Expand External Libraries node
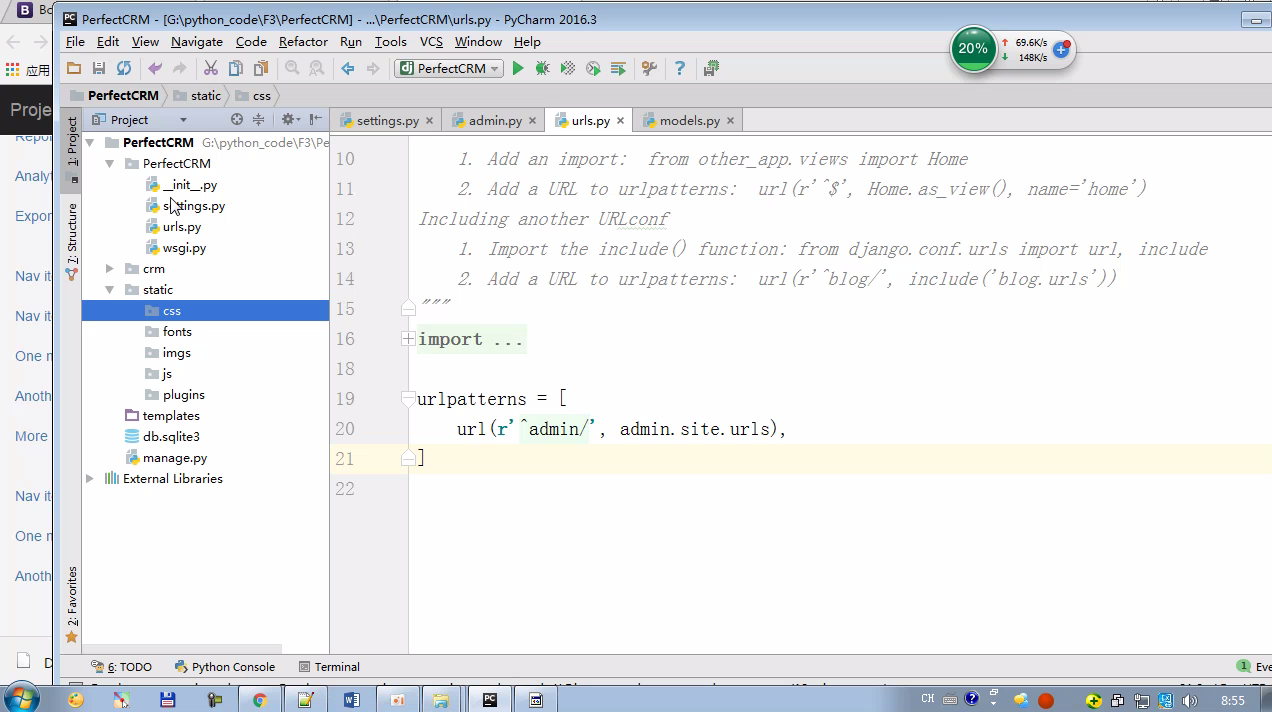Viewport: 1272px width, 712px height. point(90,479)
